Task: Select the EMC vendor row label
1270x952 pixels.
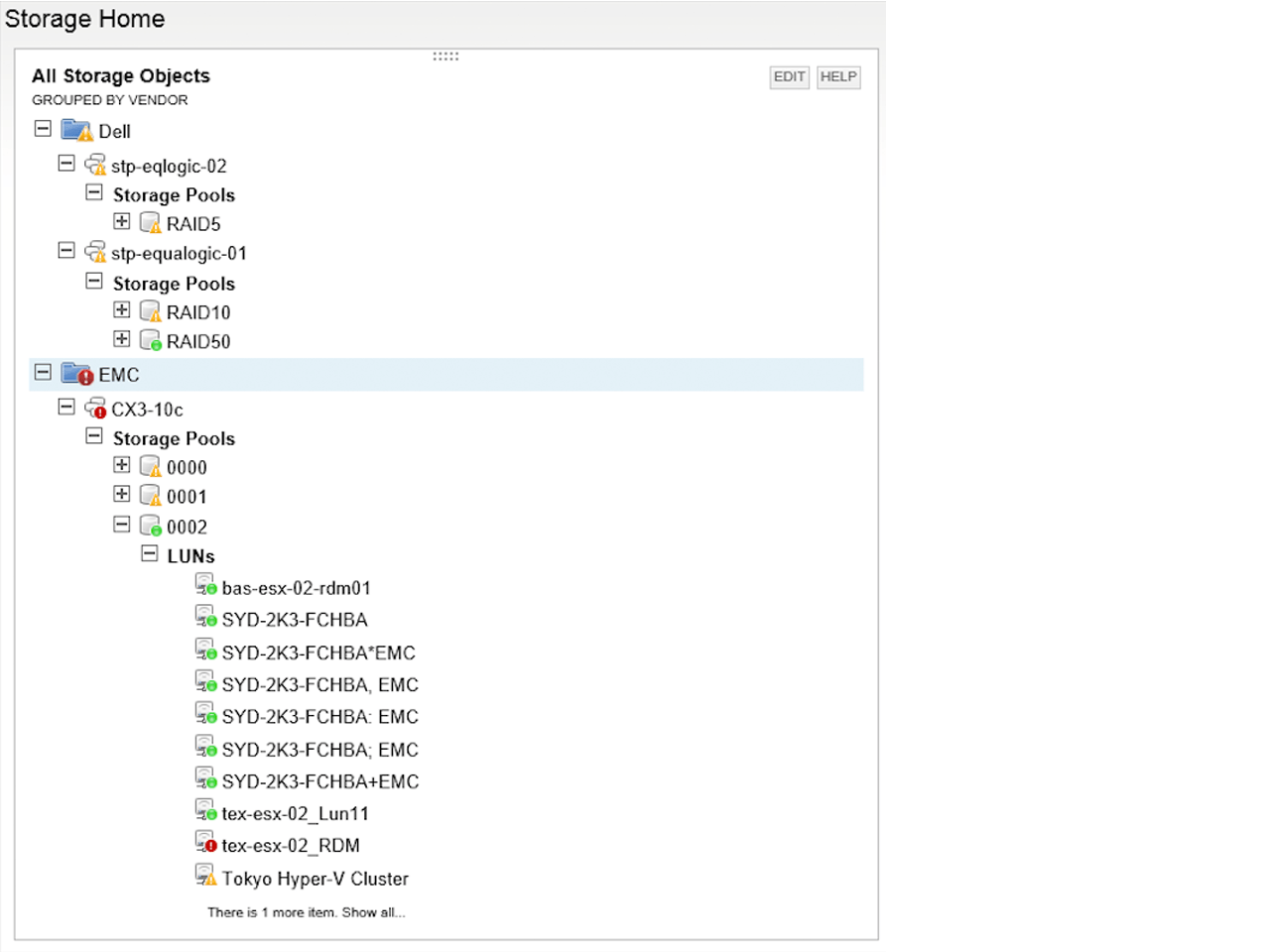Action: pyautogui.click(x=119, y=375)
